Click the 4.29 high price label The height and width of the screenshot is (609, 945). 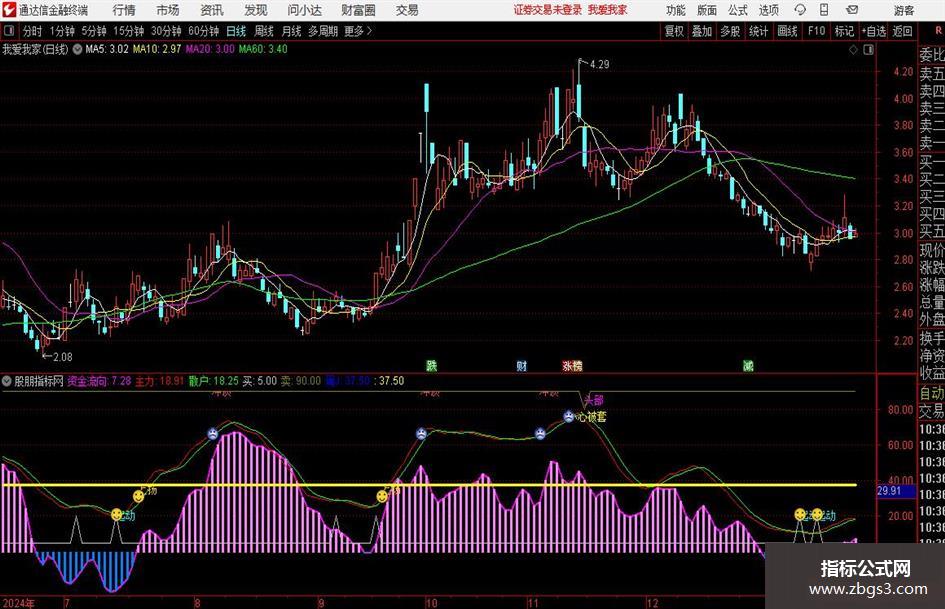click(600, 65)
